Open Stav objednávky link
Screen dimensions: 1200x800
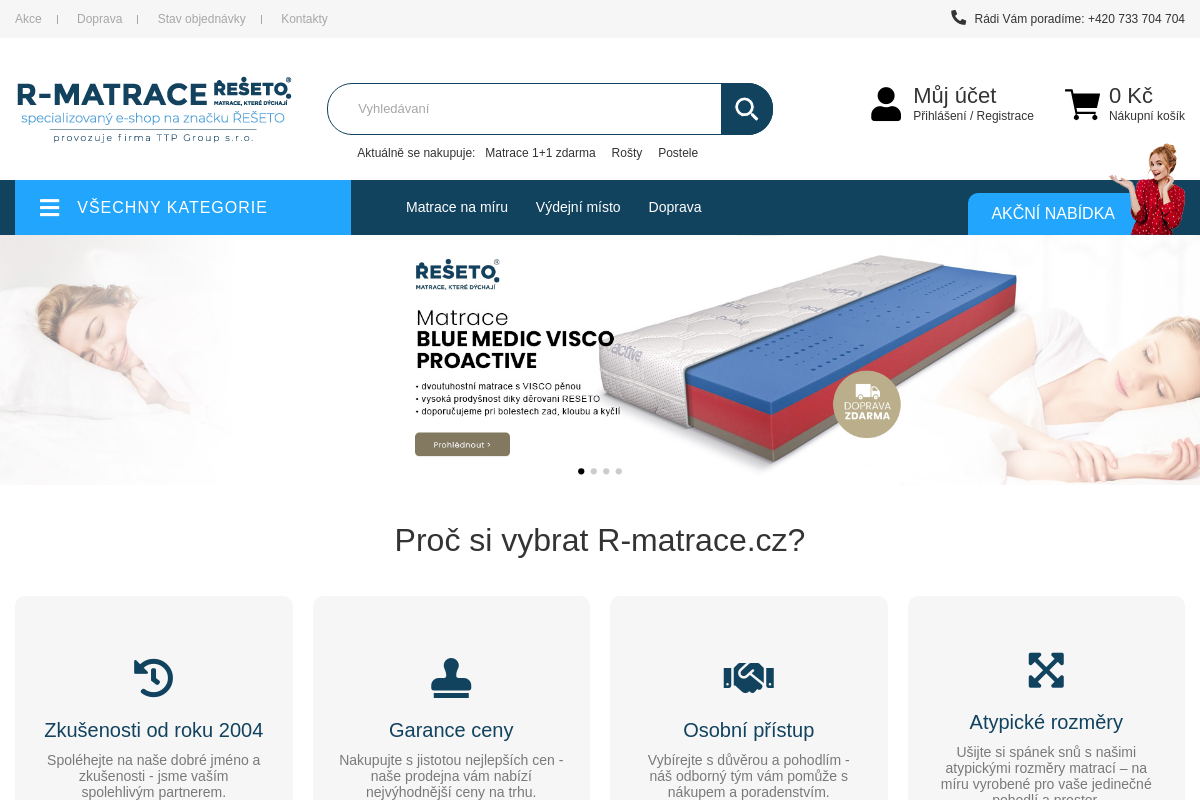[201, 19]
